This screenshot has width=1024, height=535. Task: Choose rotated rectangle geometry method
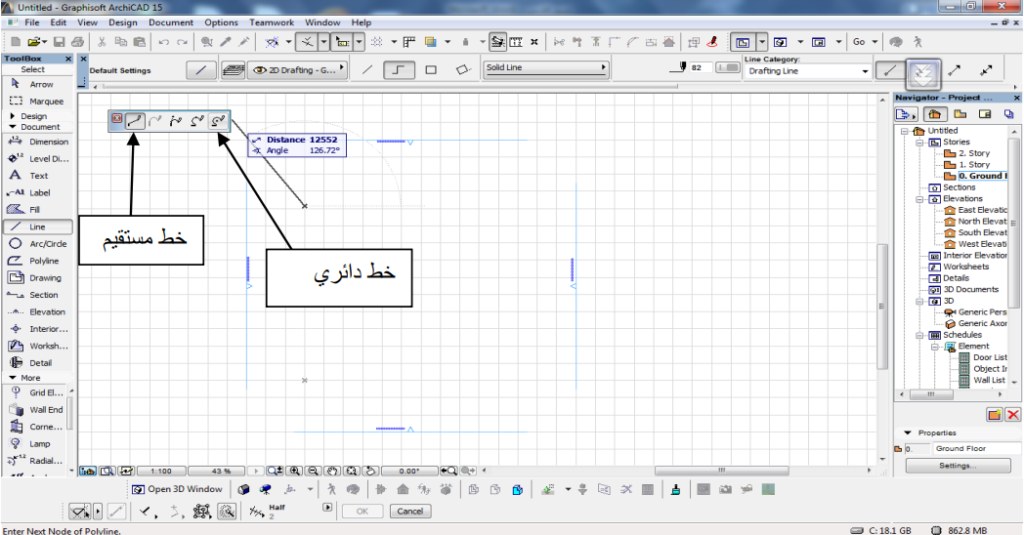pyautogui.click(x=462, y=69)
